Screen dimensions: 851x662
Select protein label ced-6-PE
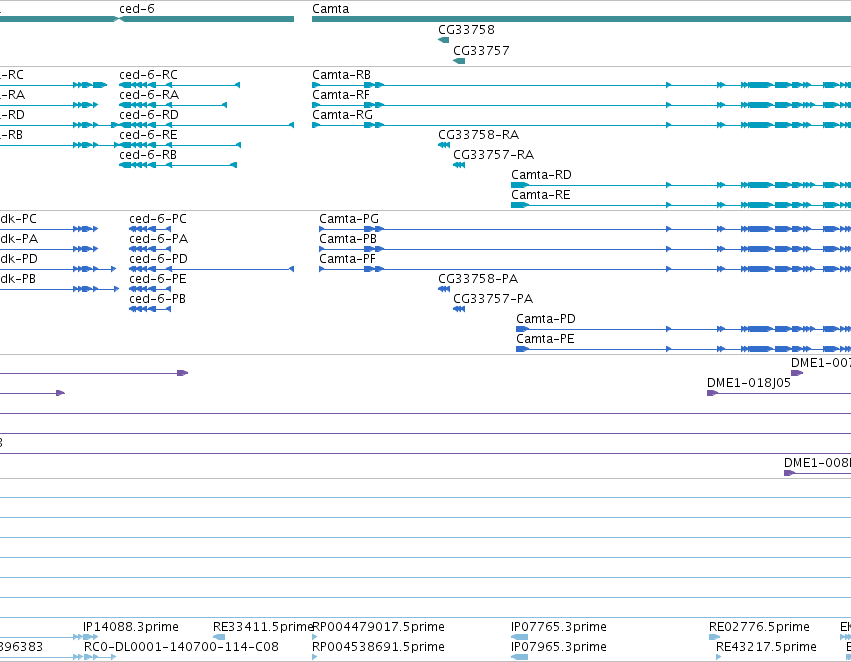click(158, 279)
